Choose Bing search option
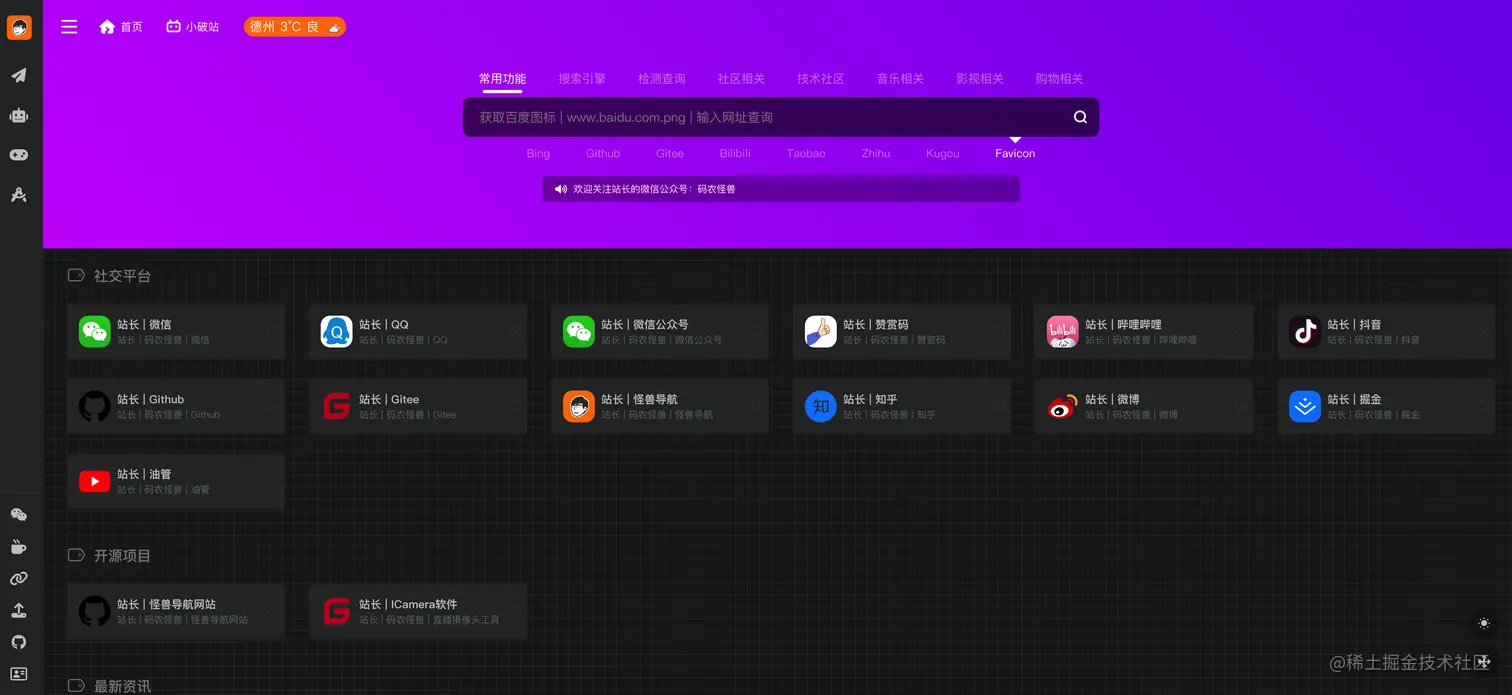1512x695 pixels. point(538,154)
